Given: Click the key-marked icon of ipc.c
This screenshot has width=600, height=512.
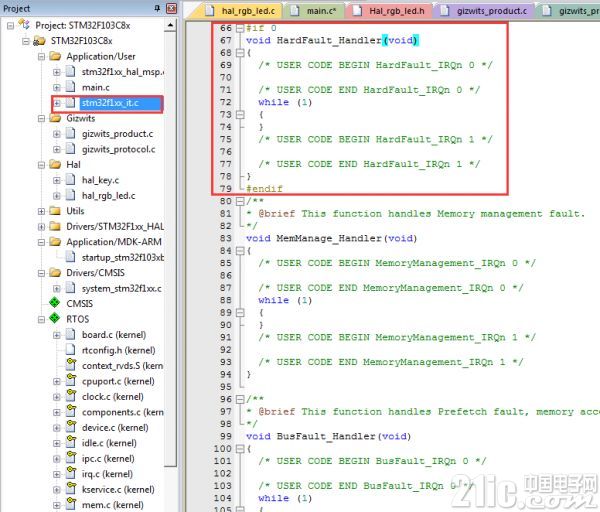Looking at the screenshot, I should [x=71, y=457].
